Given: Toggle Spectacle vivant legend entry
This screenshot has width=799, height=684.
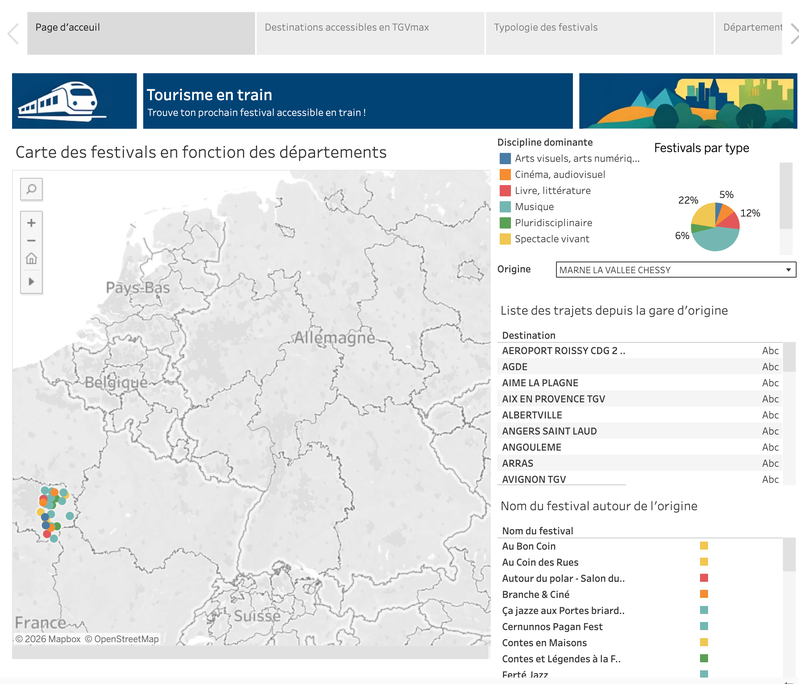Looking at the screenshot, I should (551, 239).
